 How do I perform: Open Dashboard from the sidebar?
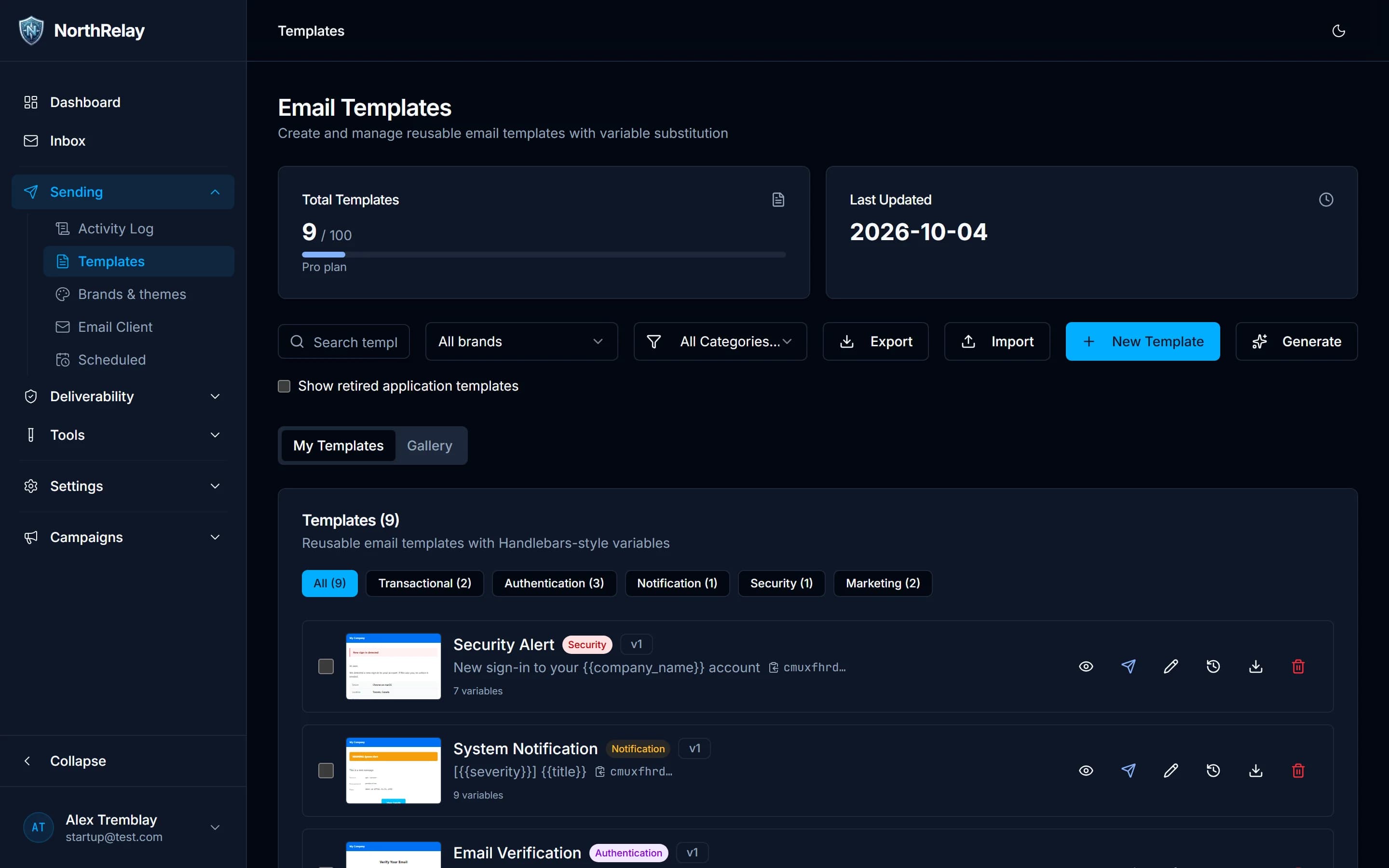pyautogui.click(x=123, y=102)
